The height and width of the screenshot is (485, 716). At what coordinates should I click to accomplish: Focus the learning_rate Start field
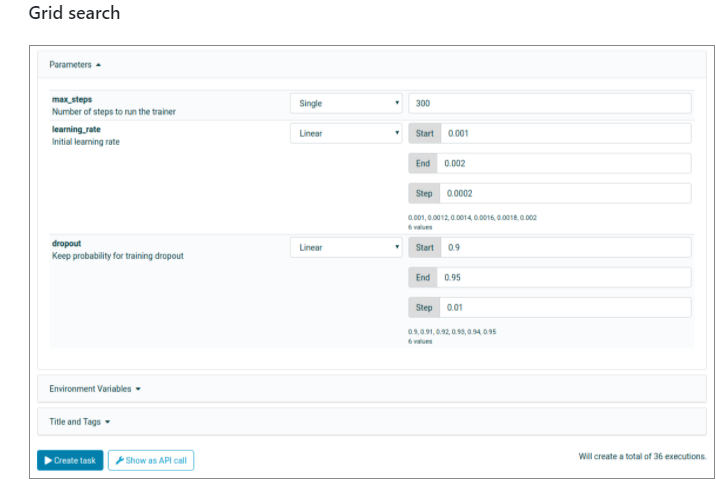(x=564, y=133)
